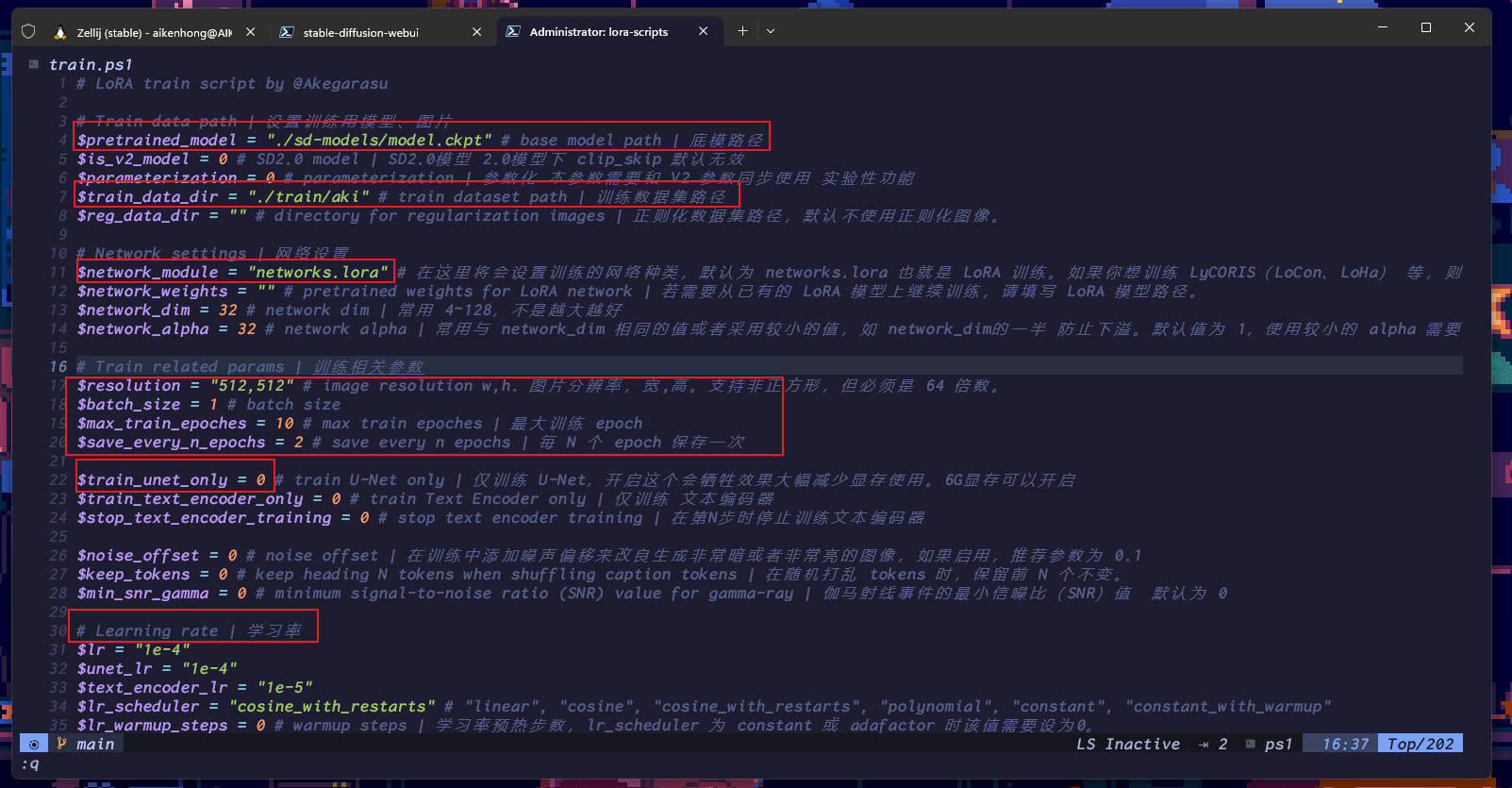Click the 16:37 cursor position indicator
The height and width of the screenshot is (788, 1512).
(x=1345, y=744)
